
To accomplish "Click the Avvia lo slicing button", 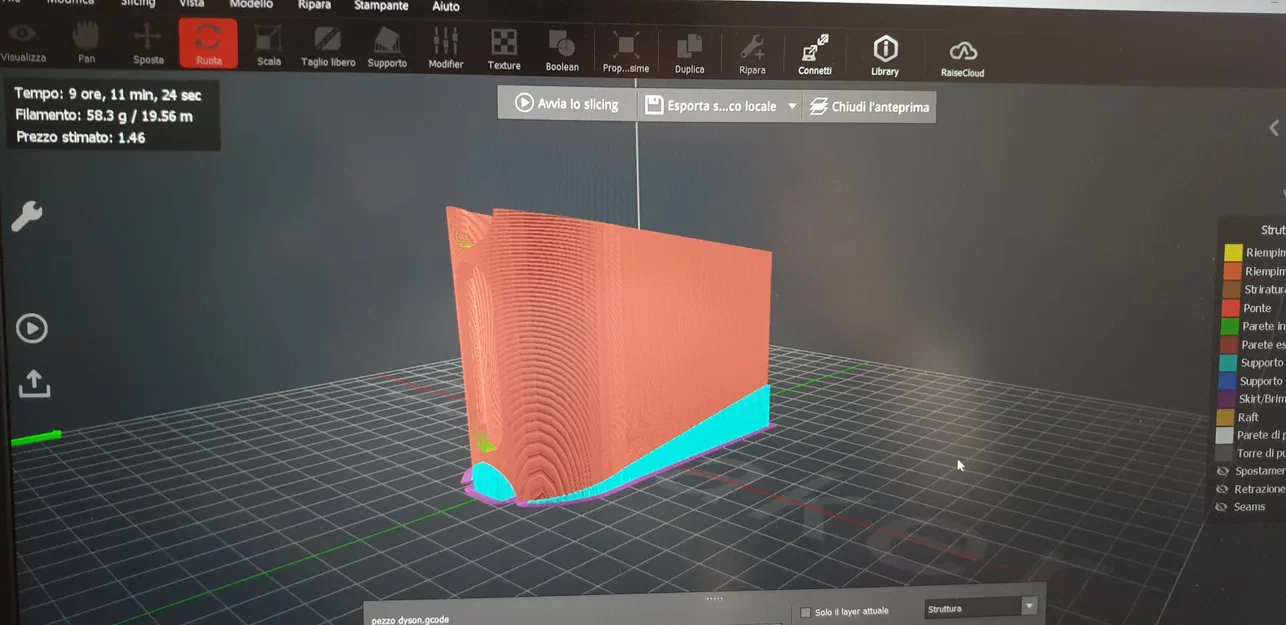I will pyautogui.click(x=567, y=103).
